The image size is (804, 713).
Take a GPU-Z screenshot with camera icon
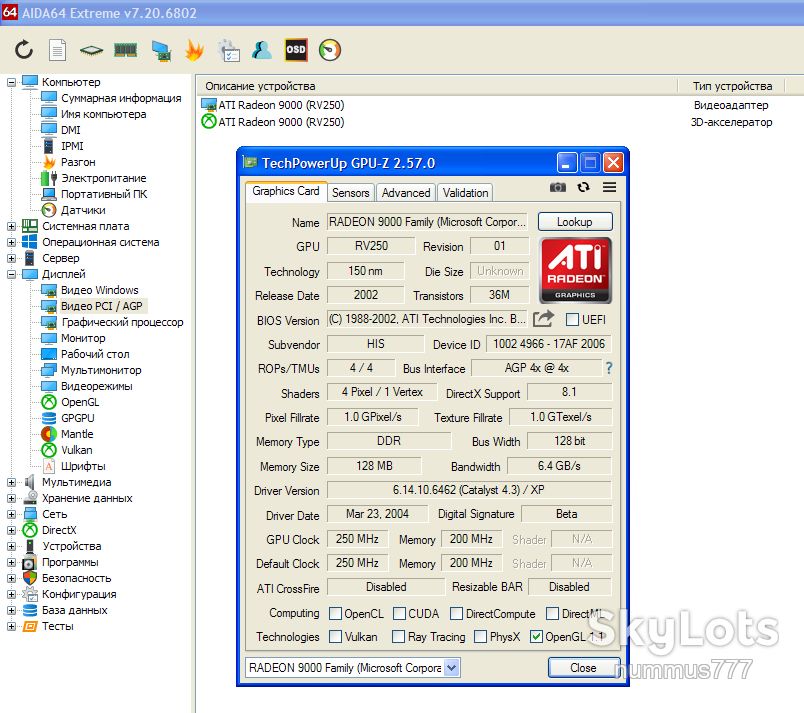(558, 188)
